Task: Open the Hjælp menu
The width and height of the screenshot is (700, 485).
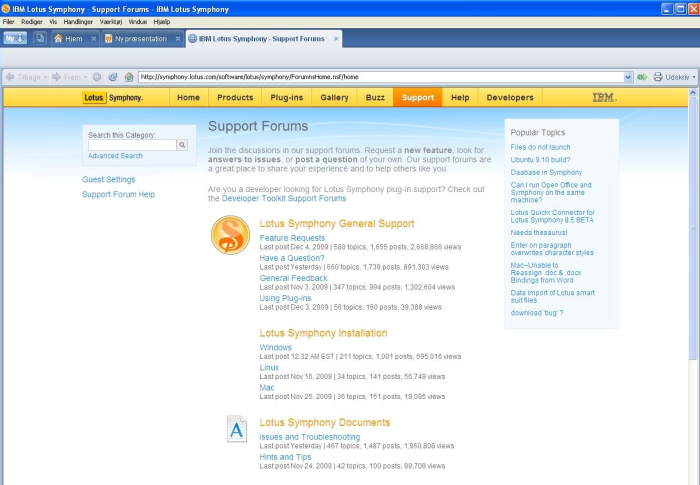Action: pos(162,21)
